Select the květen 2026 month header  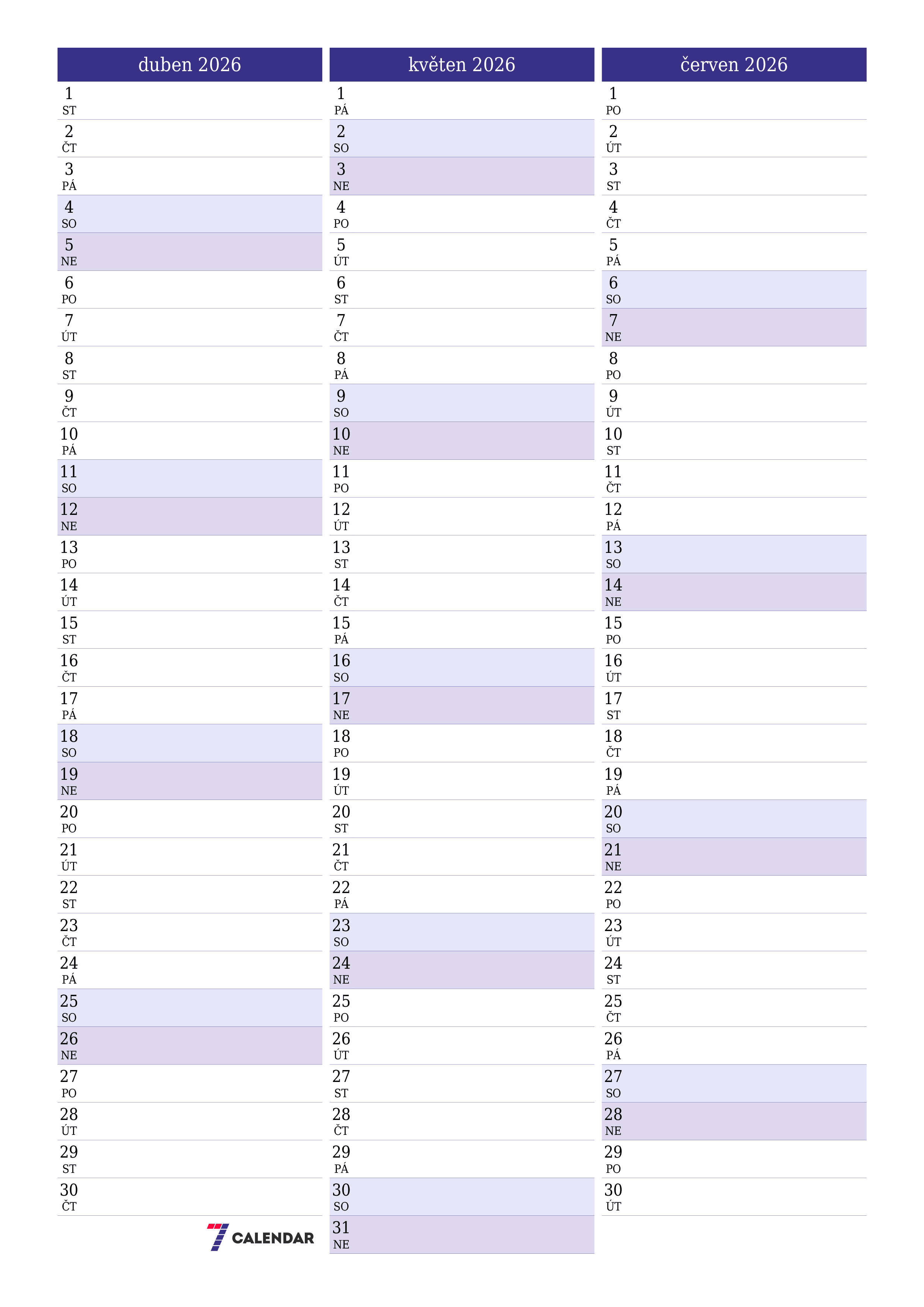click(x=461, y=36)
